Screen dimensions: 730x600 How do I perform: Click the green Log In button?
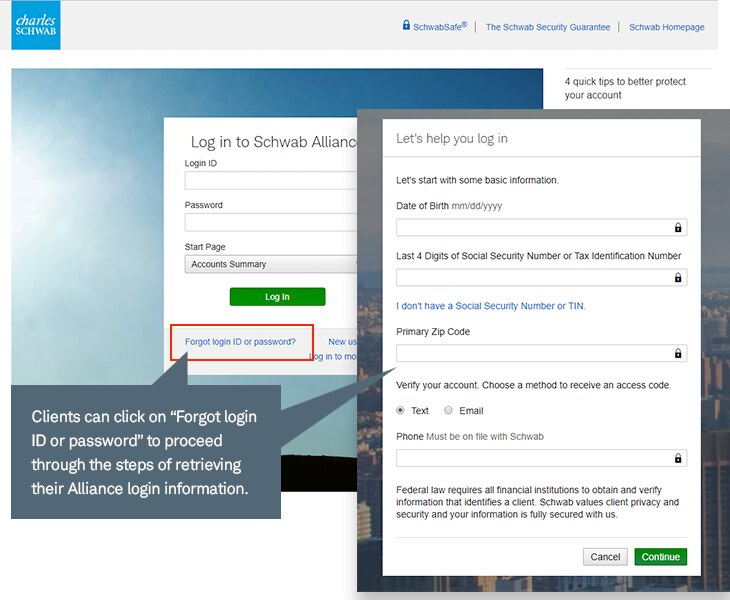[x=277, y=297]
